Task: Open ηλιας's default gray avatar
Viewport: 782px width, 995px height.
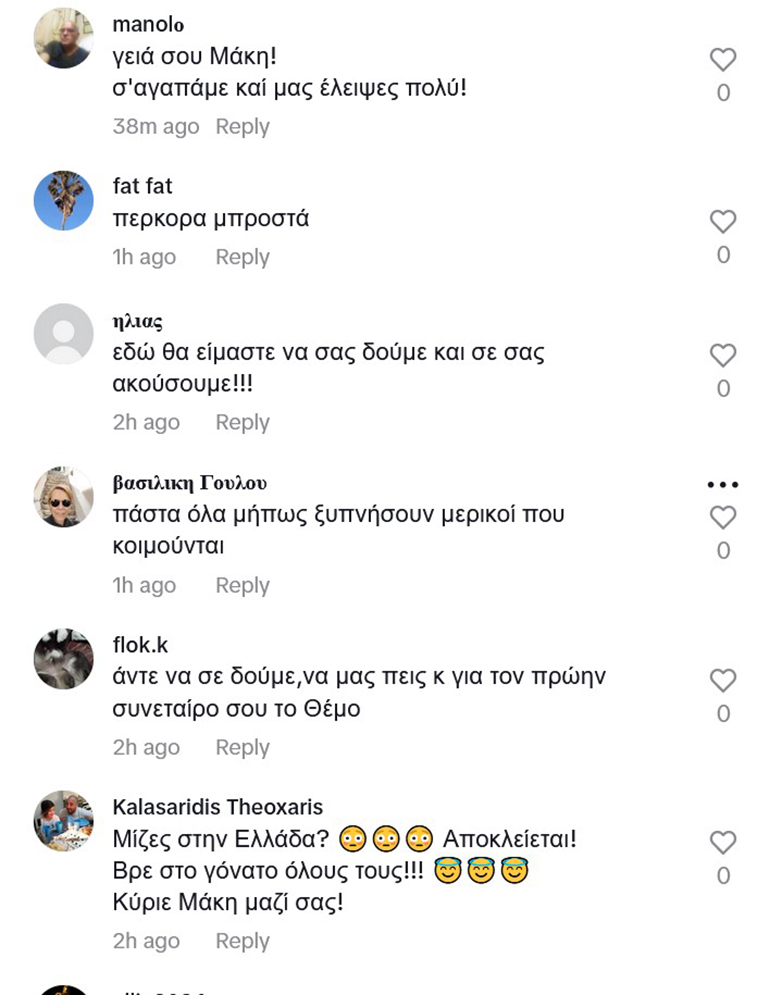Action: click(64, 334)
